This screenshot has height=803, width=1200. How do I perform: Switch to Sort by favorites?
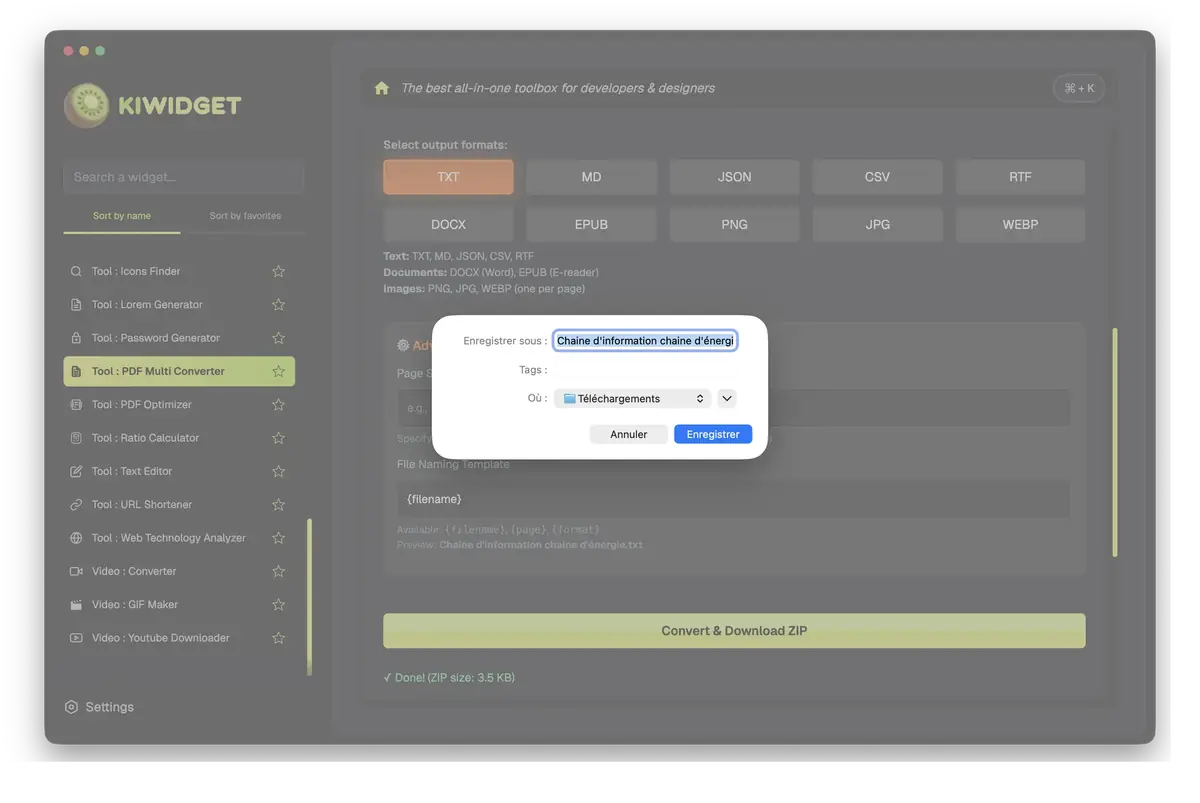(x=245, y=215)
